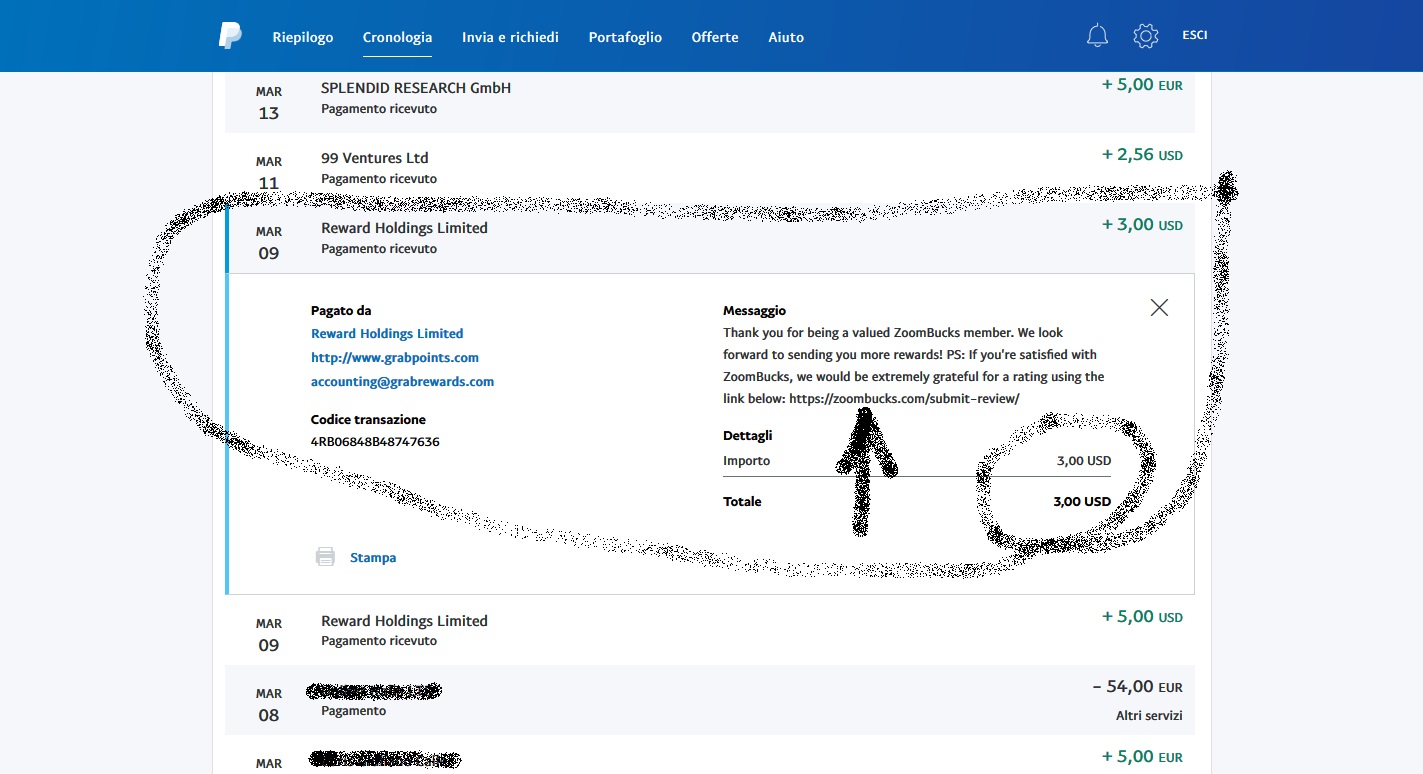Screen dimensions: 1423x774
Task: Select the transaction code 4RB06848B48747636
Action: pos(375,442)
